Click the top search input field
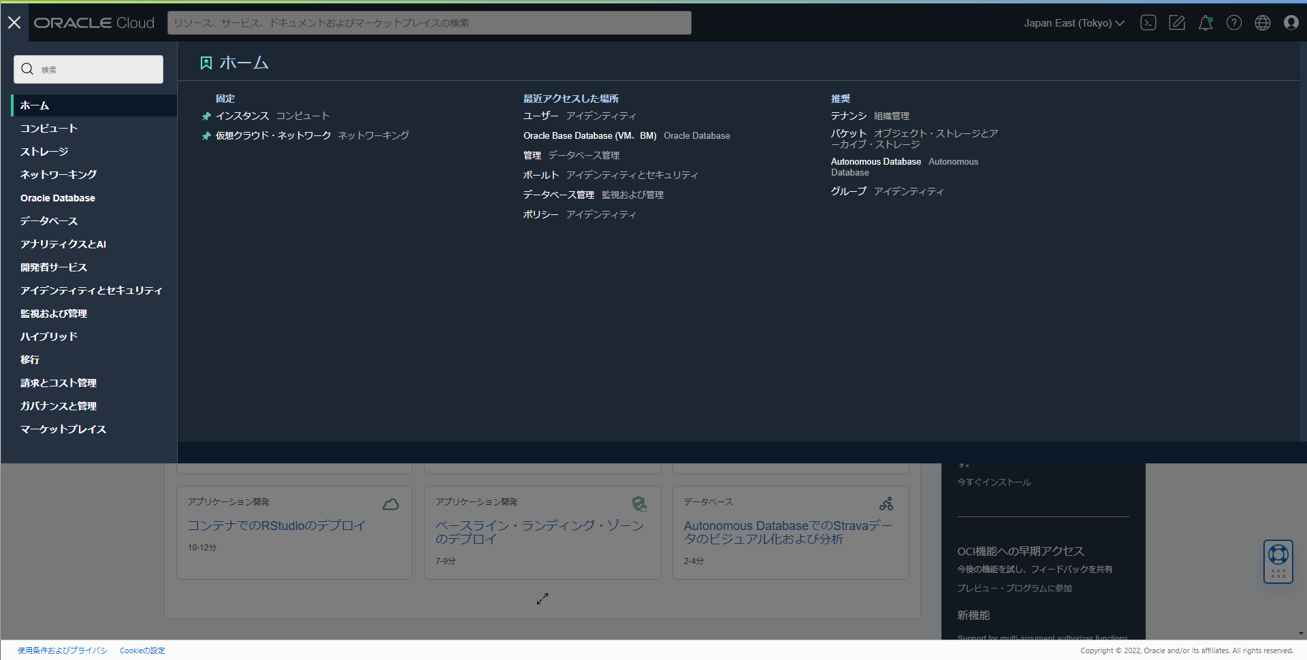The height and width of the screenshot is (660, 1307). [x=430, y=22]
